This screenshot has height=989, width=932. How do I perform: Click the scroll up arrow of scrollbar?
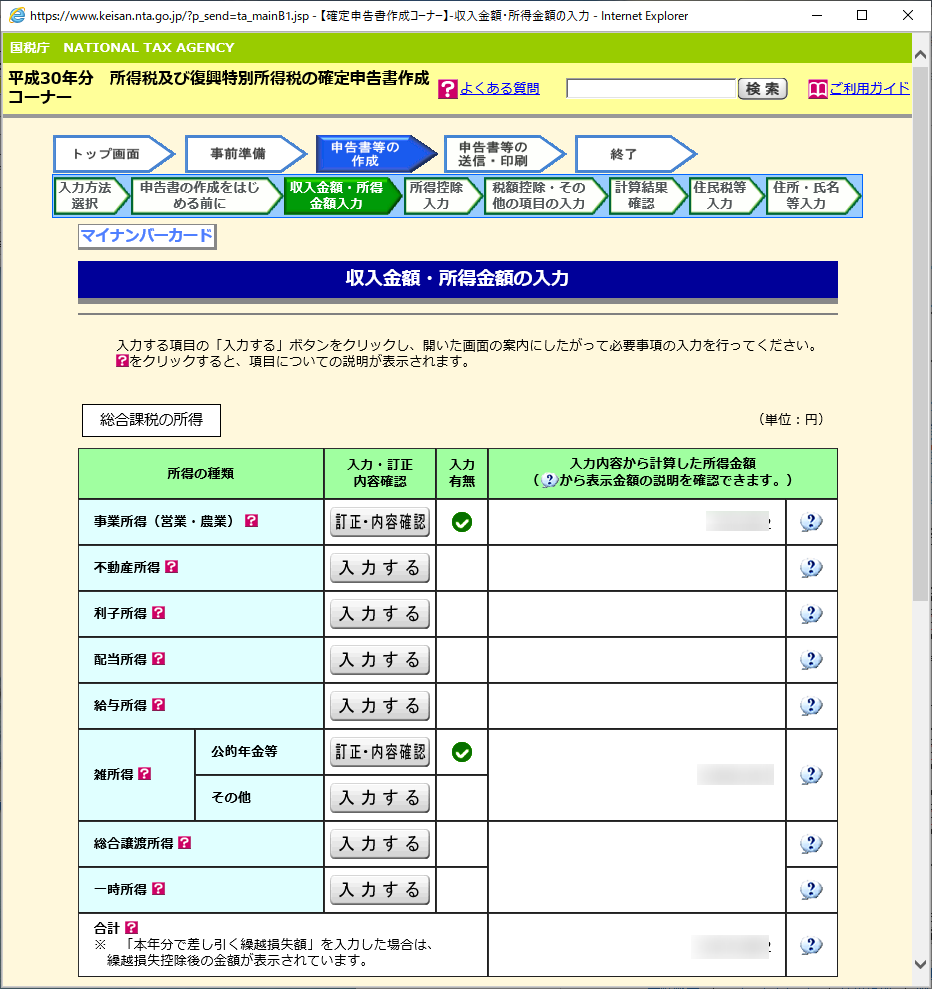pos(921,55)
